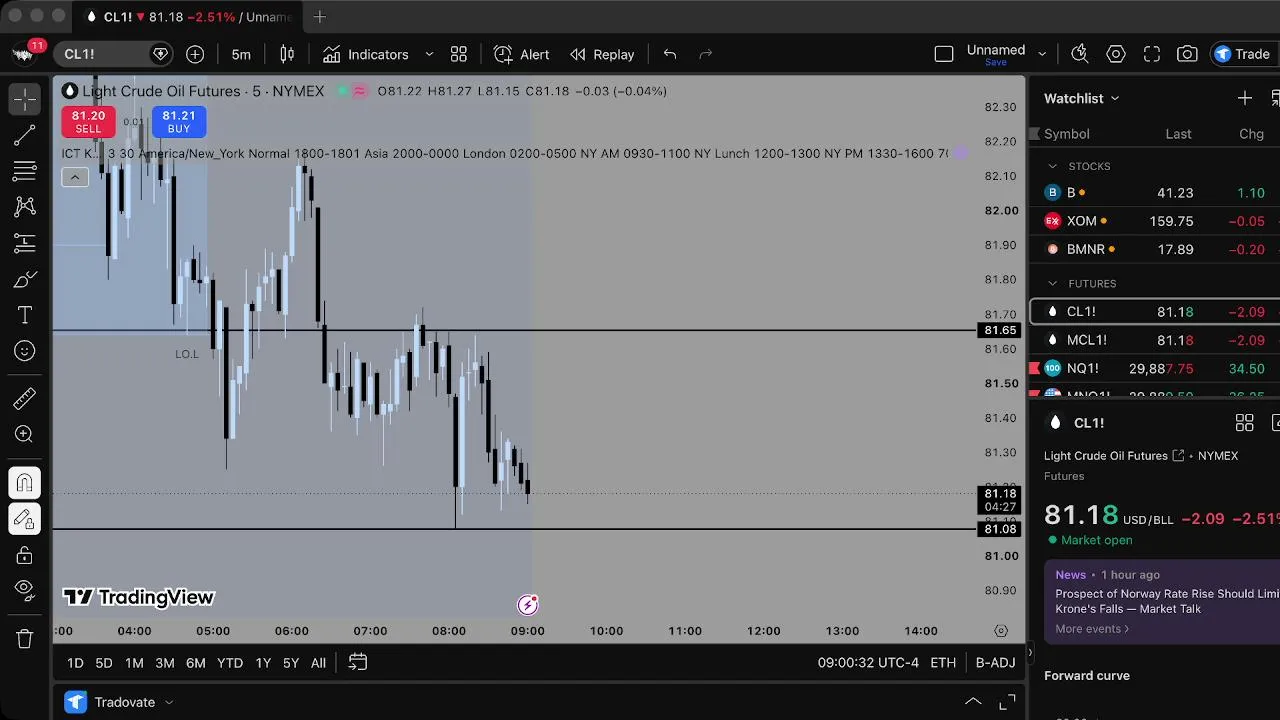This screenshot has height=720, width=1280.
Task: Open the More events link
Action: click(1092, 629)
